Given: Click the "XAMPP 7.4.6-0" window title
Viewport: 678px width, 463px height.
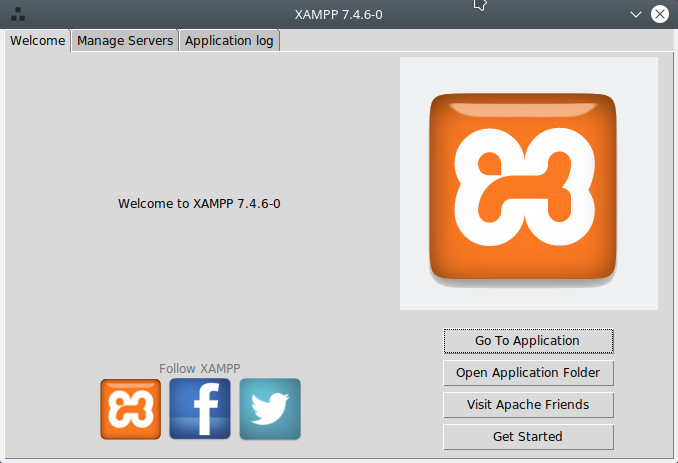Looking at the screenshot, I should coord(339,15).
